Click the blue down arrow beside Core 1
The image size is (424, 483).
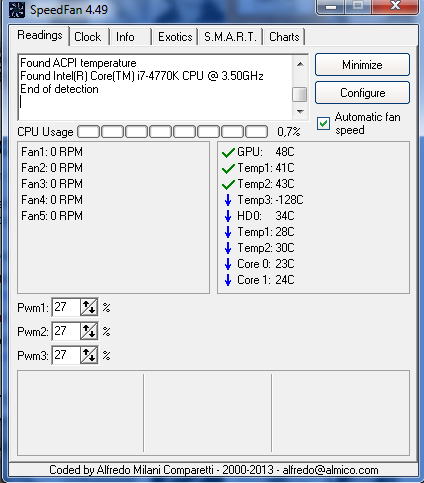[x=228, y=280]
